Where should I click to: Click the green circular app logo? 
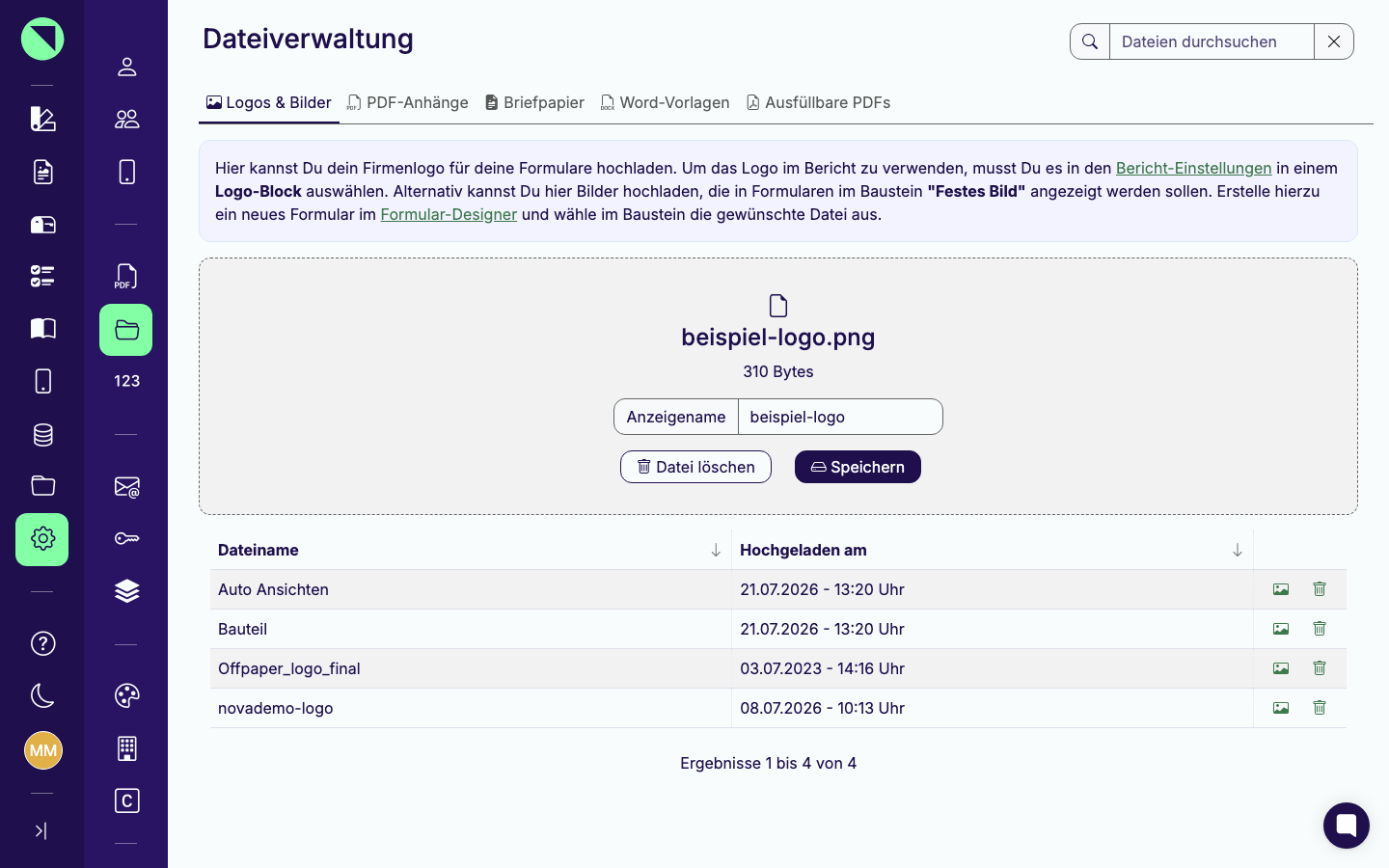42,39
